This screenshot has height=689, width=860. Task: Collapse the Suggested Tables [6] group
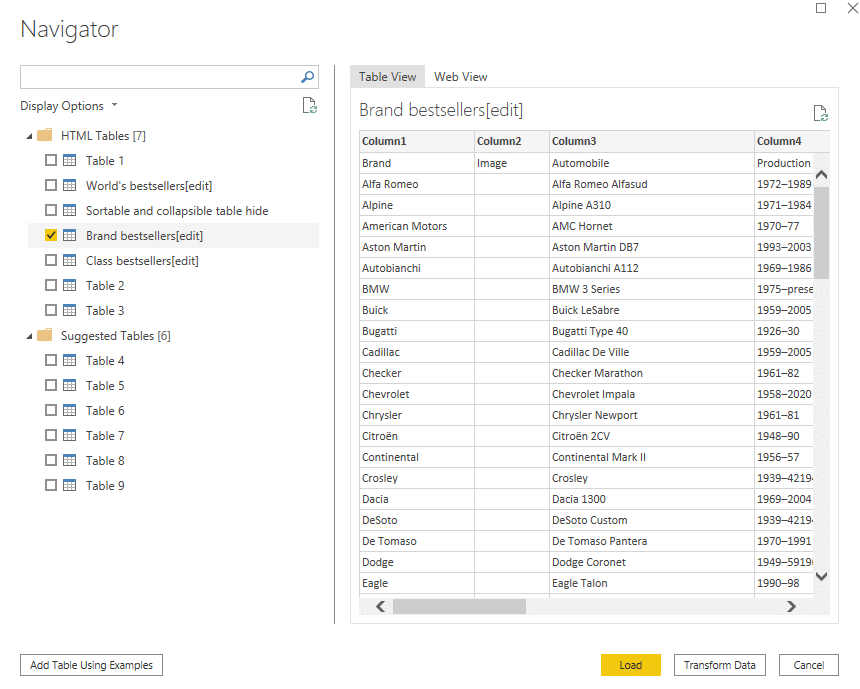pyautogui.click(x=30, y=336)
